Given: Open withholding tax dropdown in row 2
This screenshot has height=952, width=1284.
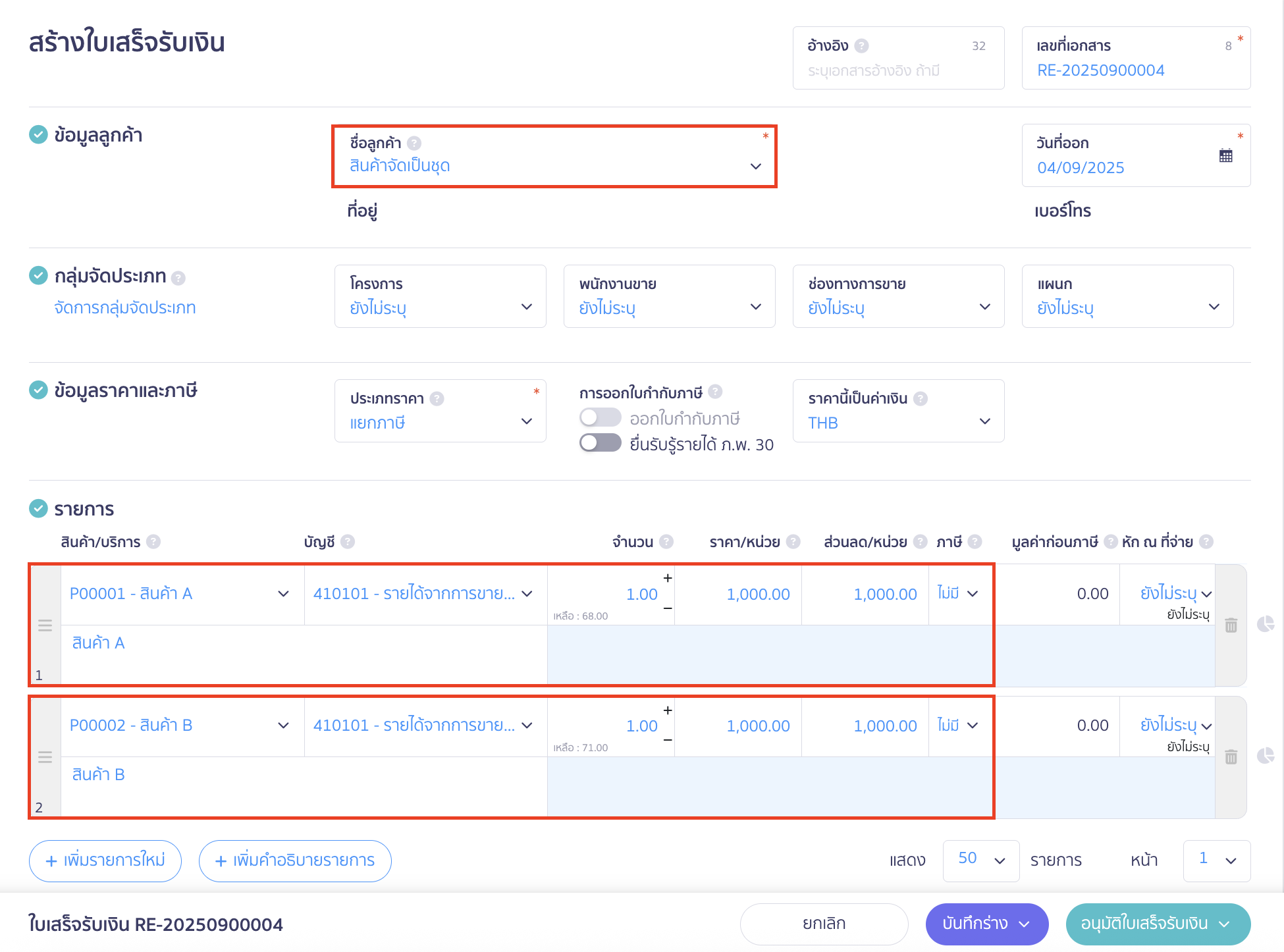Looking at the screenshot, I should pos(1175,726).
